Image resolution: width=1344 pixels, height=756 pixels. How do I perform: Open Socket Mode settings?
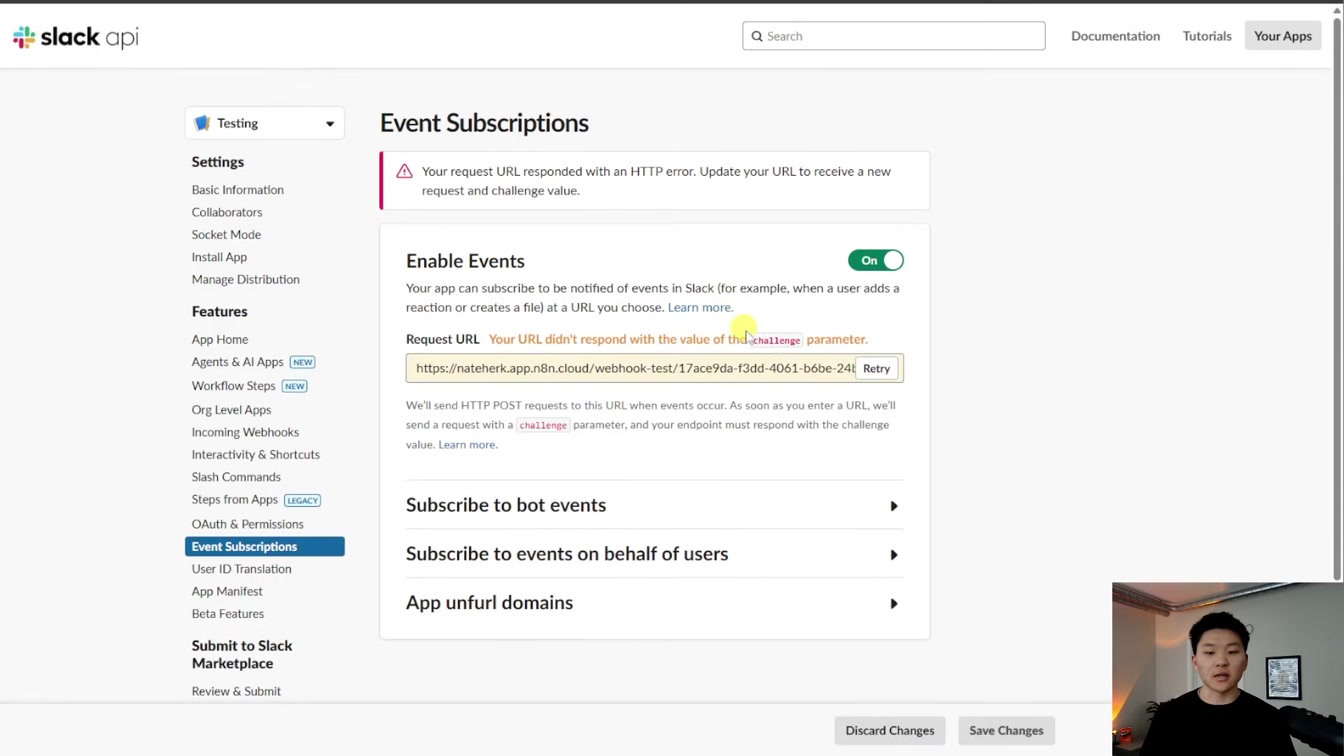(x=226, y=235)
